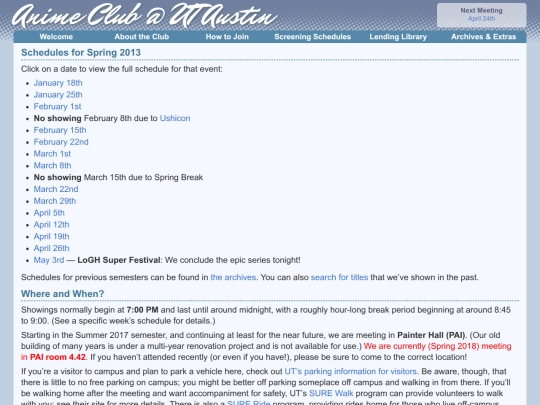Follow the SURE Walk link

pyautogui.click(x=331, y=393)
